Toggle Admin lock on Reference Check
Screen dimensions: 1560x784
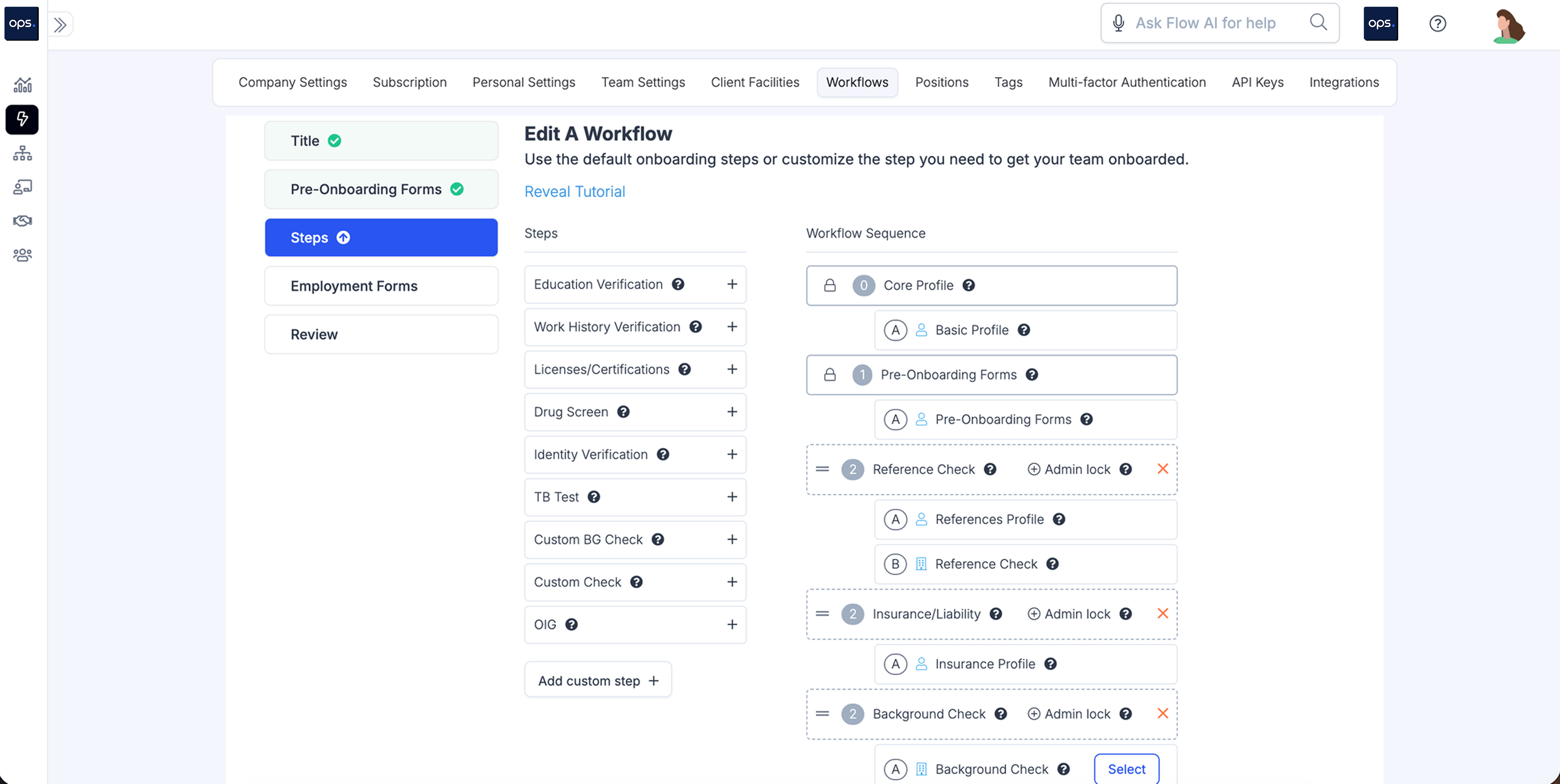click(1069, 469)
